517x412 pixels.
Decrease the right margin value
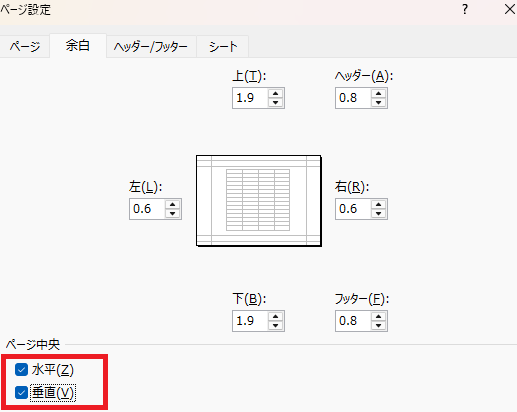click(378, 213)
